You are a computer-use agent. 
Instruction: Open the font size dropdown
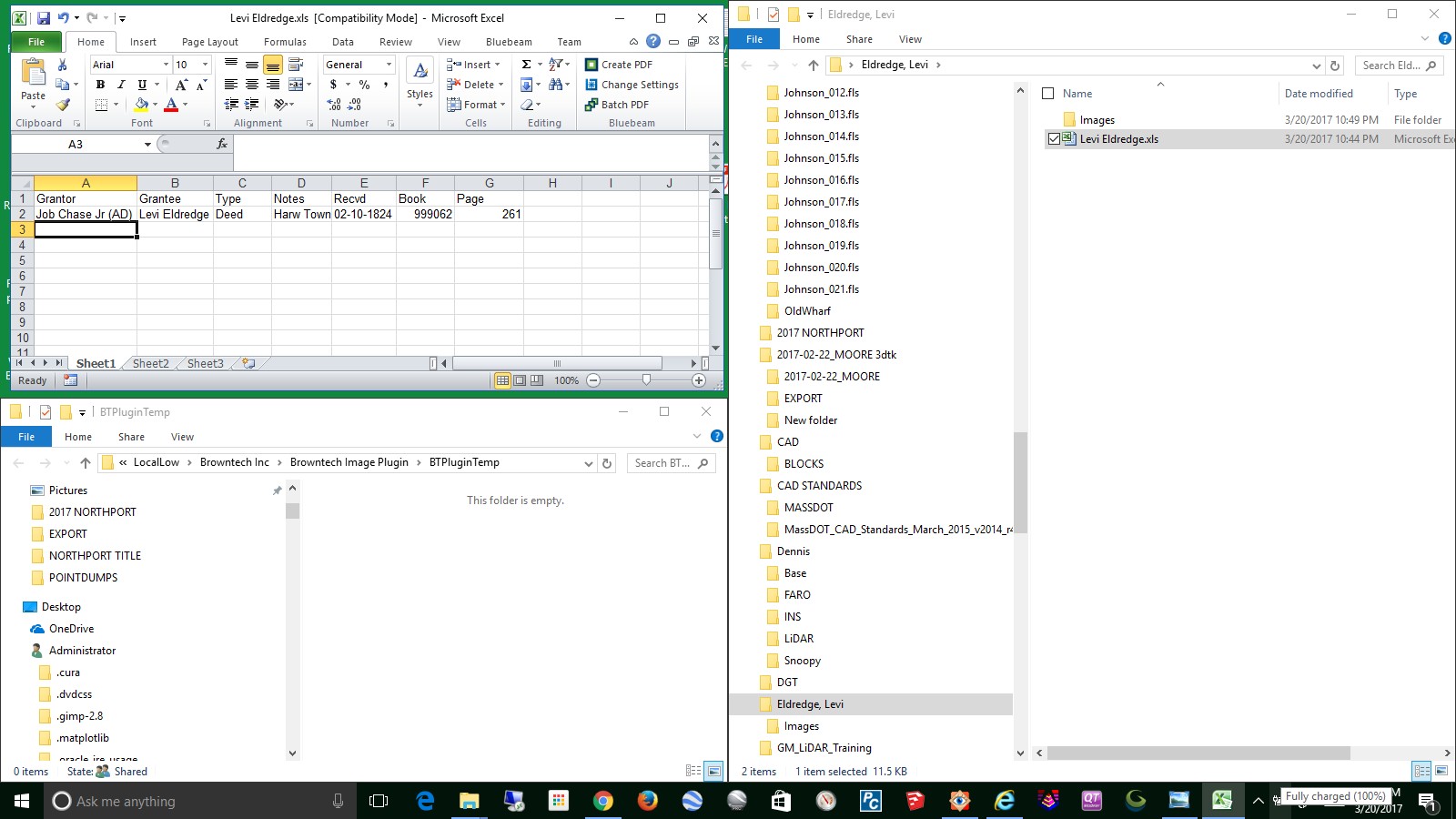204,65
